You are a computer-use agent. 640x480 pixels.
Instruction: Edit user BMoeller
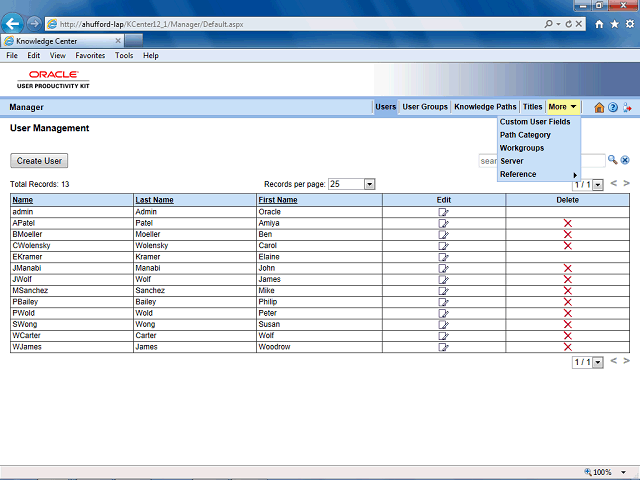443,234
